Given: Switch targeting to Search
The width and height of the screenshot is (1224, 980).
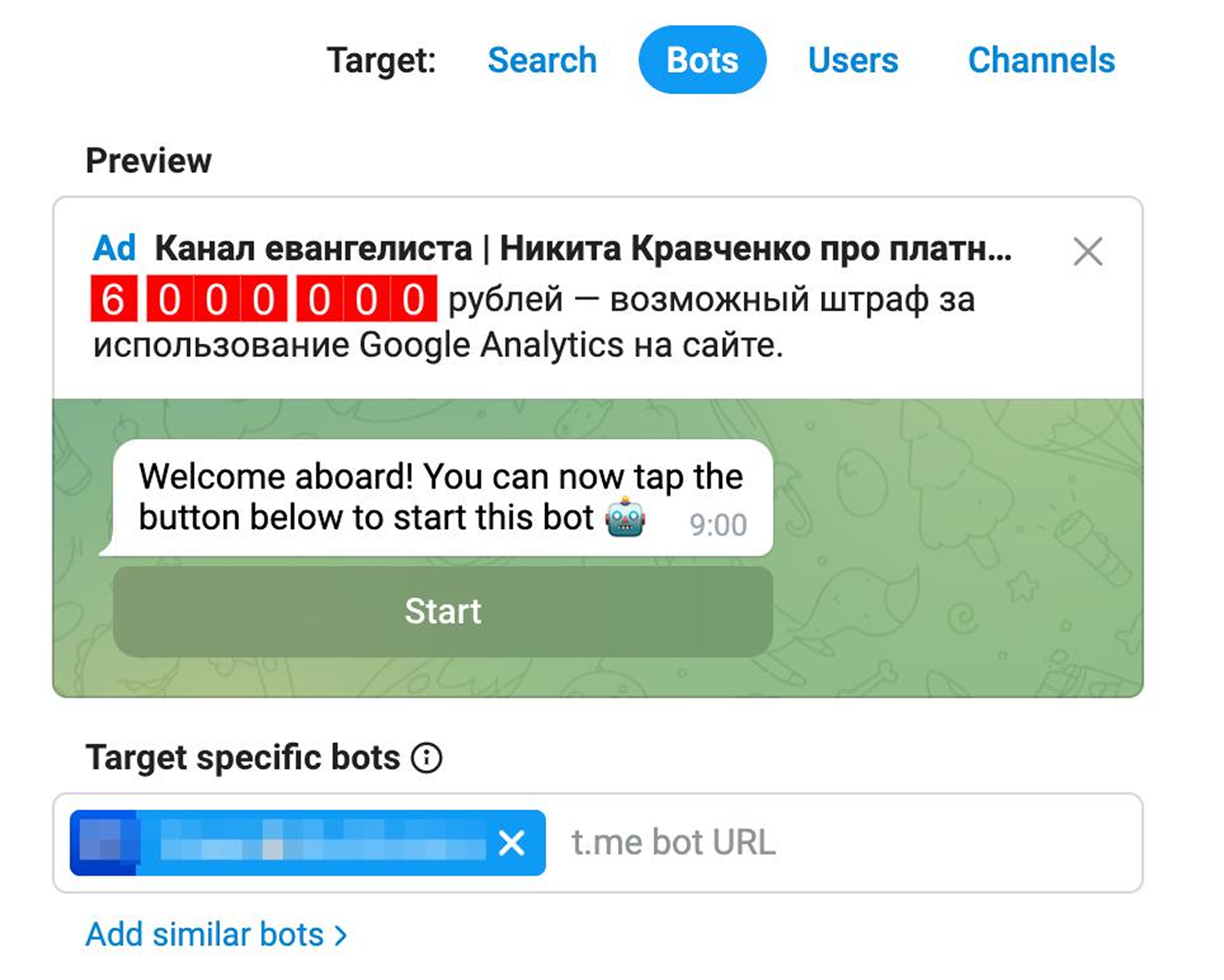Looking at the screenshot, I should [x=542, y=60].
